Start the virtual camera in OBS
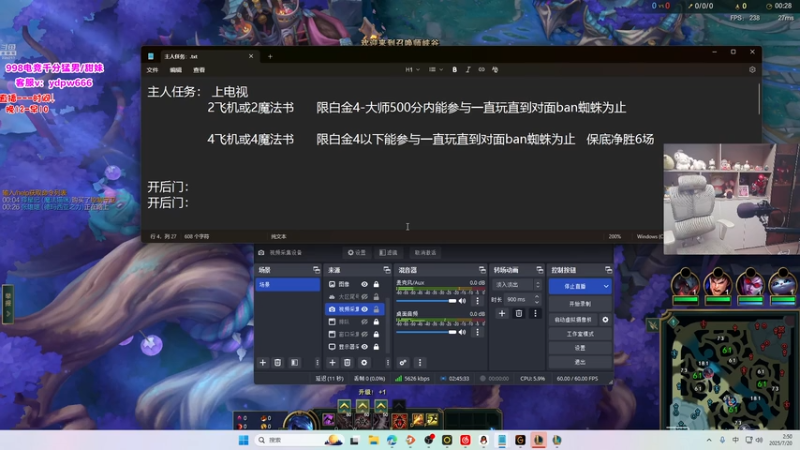 pyautogui.click(x=573, y=320)
